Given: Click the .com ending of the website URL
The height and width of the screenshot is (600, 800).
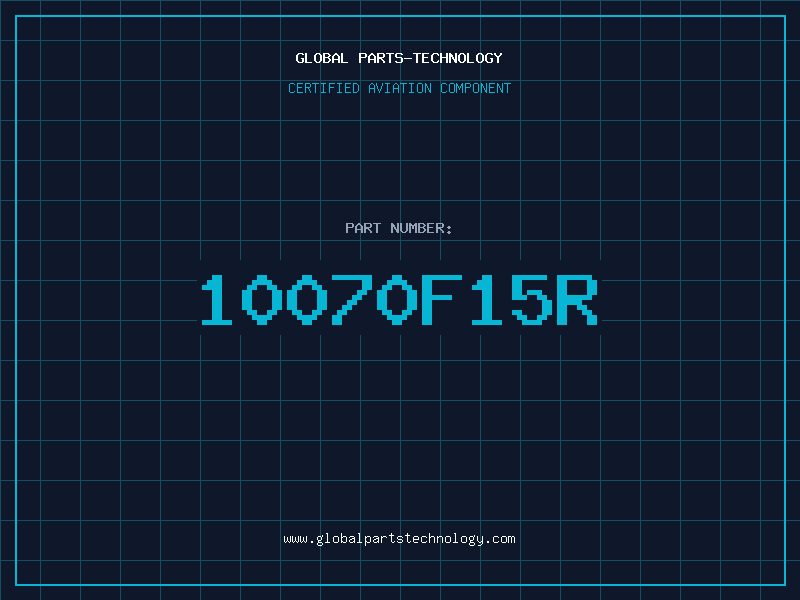Looking at the screenshot, I should point(500,539).
